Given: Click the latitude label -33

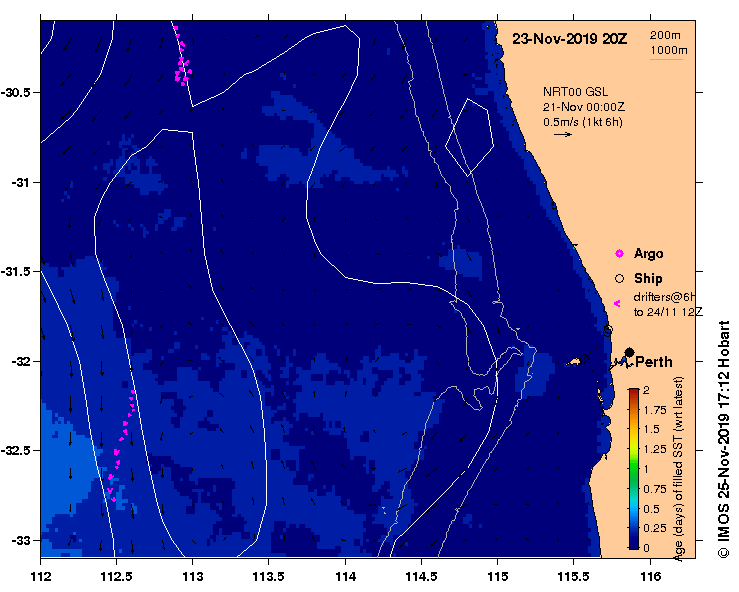Looking at the screenshot, I should [x=20, y=541].
